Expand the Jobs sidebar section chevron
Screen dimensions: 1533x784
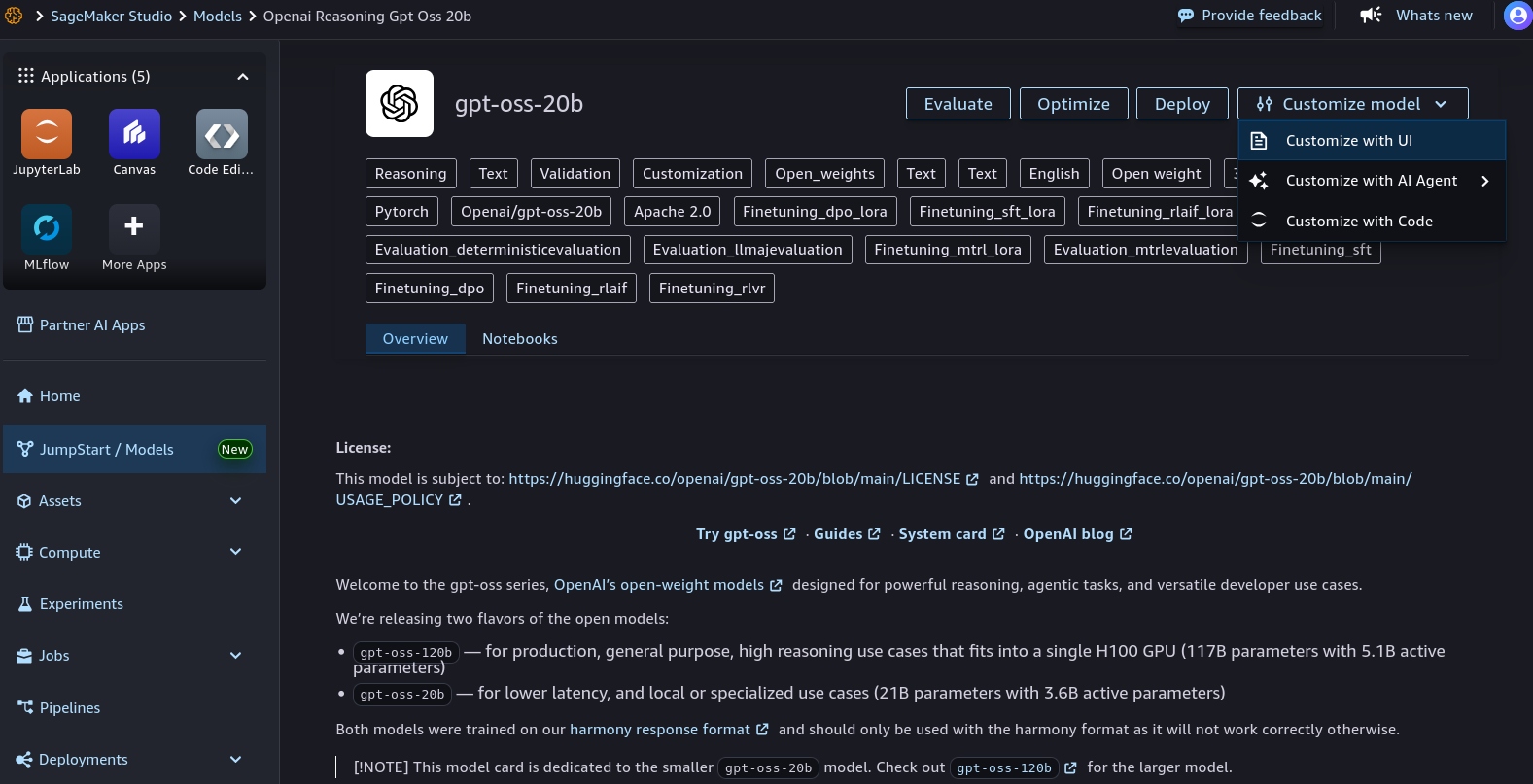(235, 655)
